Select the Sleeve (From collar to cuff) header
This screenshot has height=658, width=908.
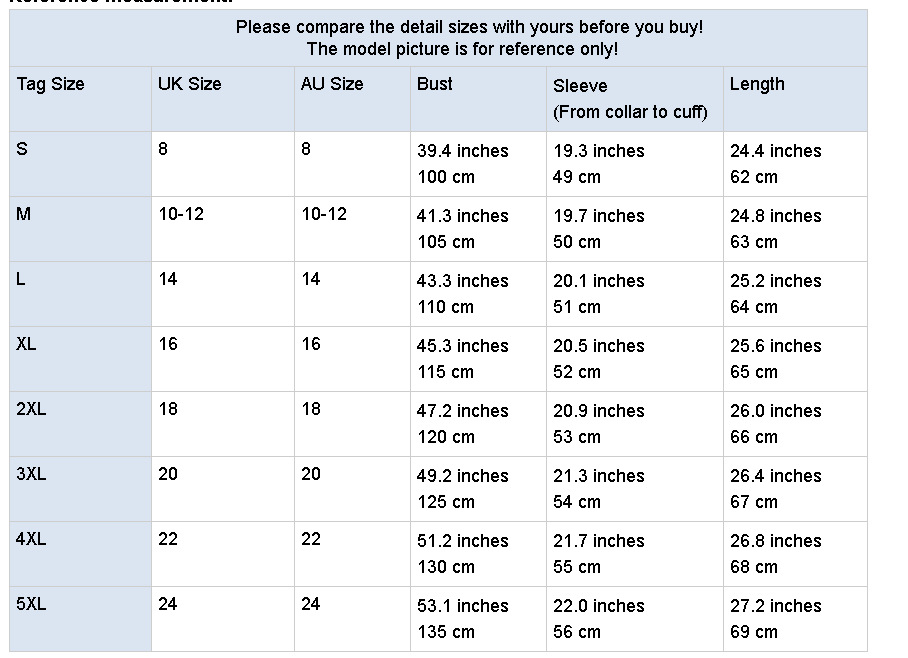tap(630, 98)
